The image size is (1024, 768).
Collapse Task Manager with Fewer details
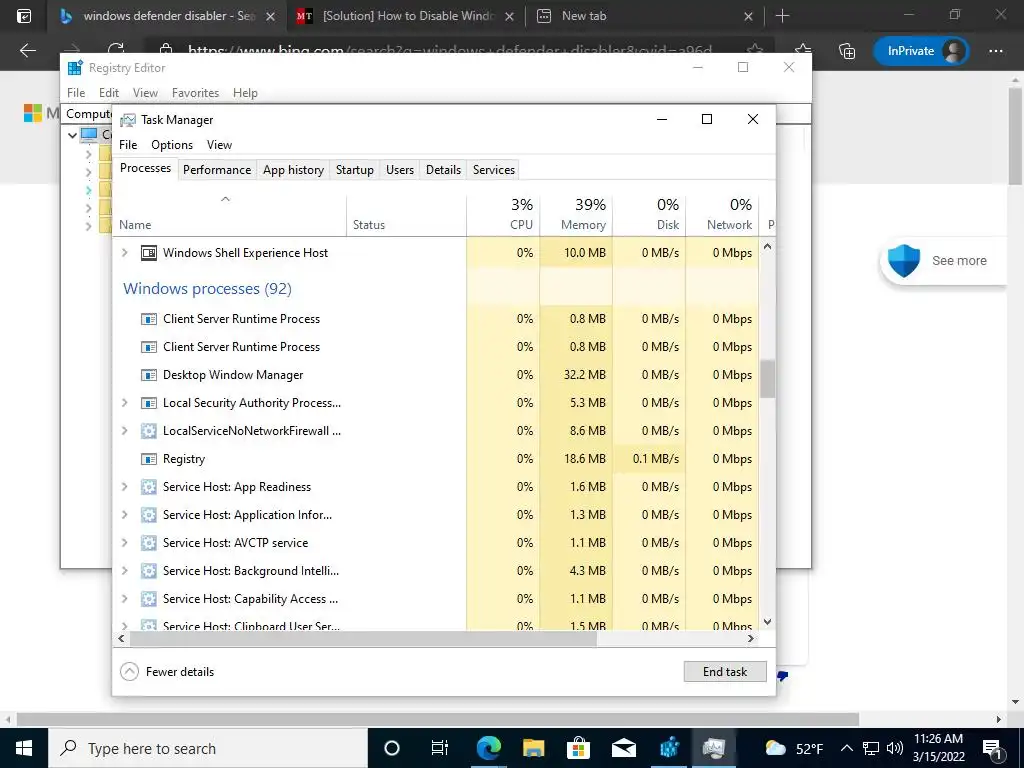(x=167, y=672)
